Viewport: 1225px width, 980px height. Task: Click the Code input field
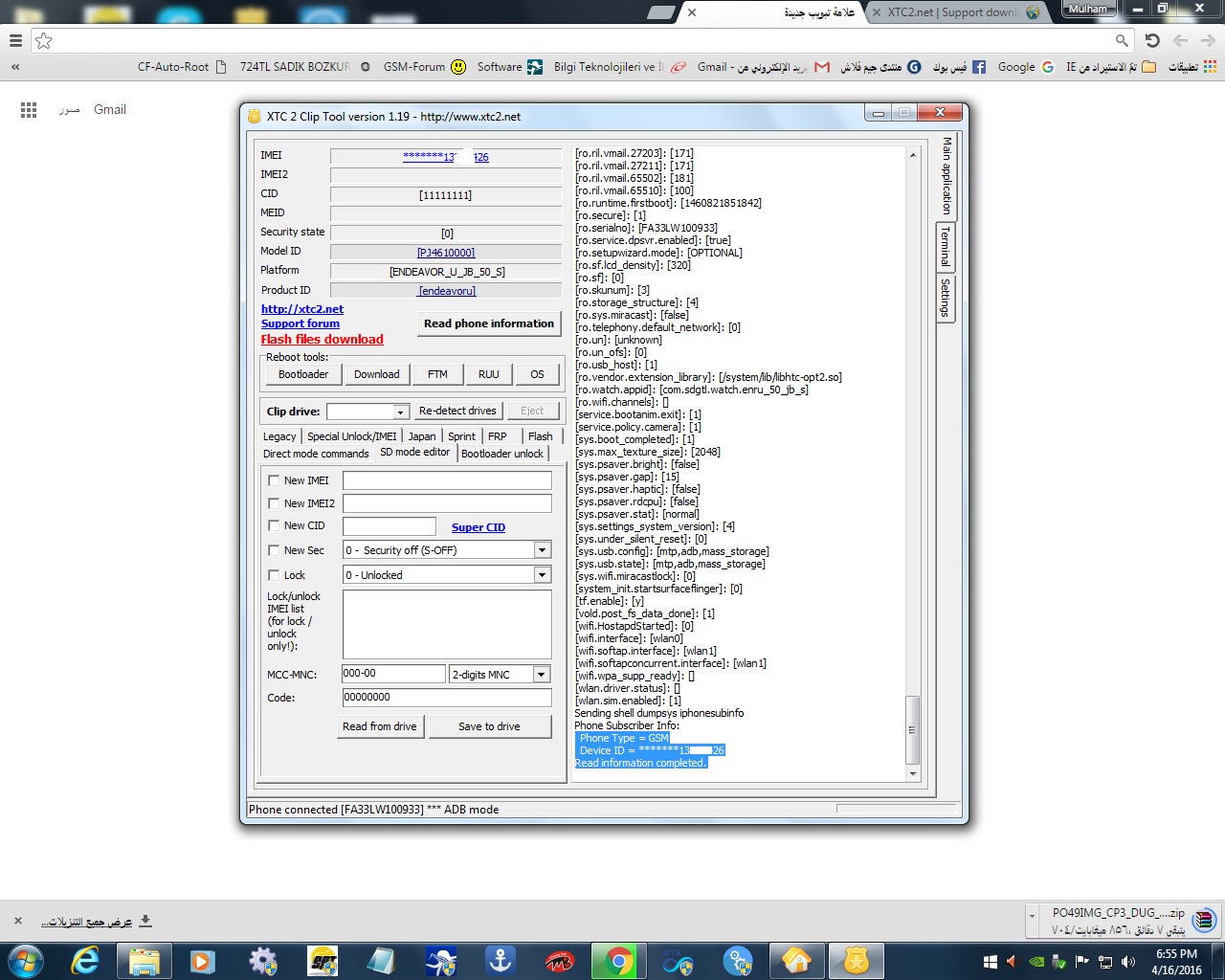tap(447, 698)
